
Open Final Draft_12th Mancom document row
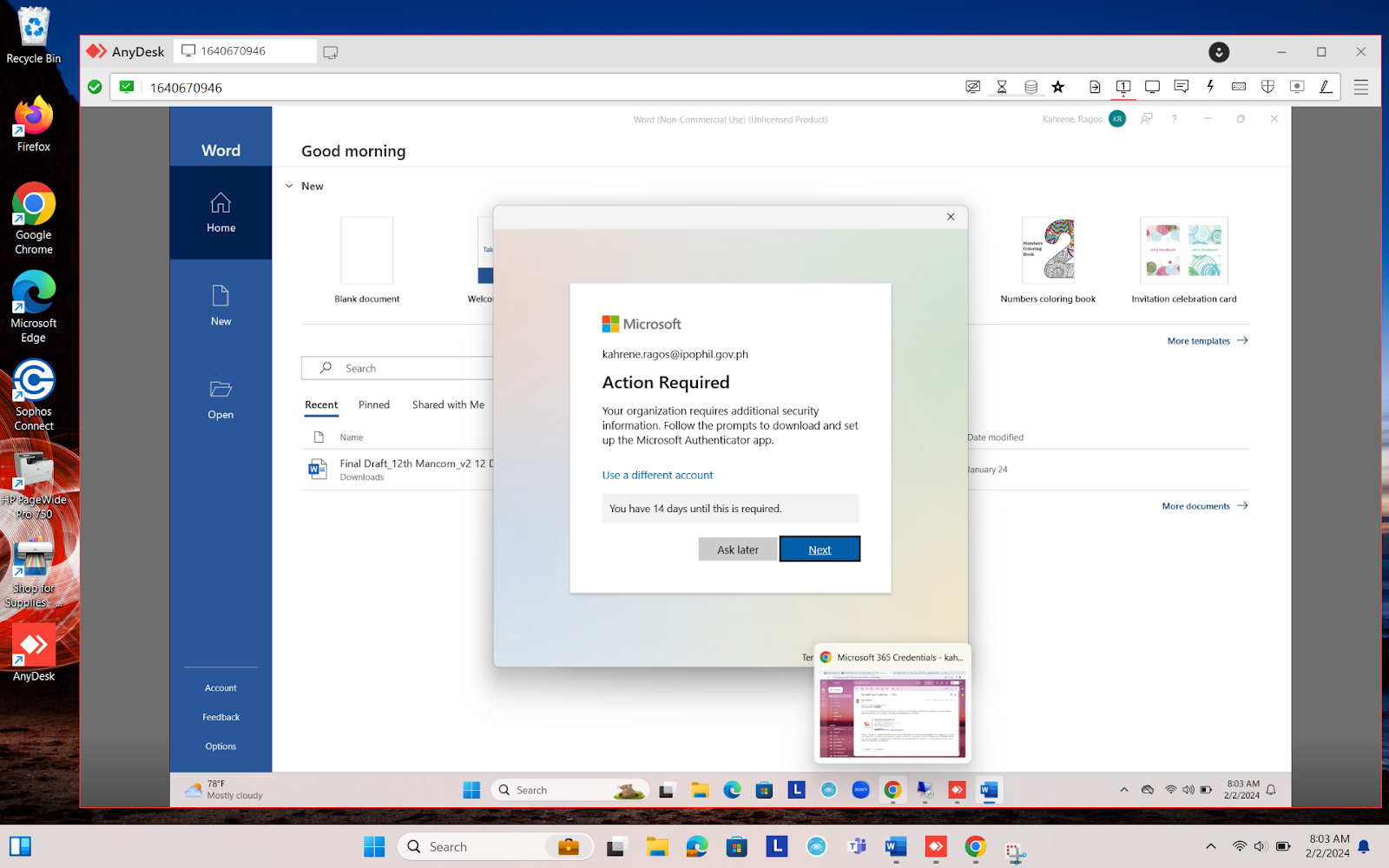click(399, 470)
